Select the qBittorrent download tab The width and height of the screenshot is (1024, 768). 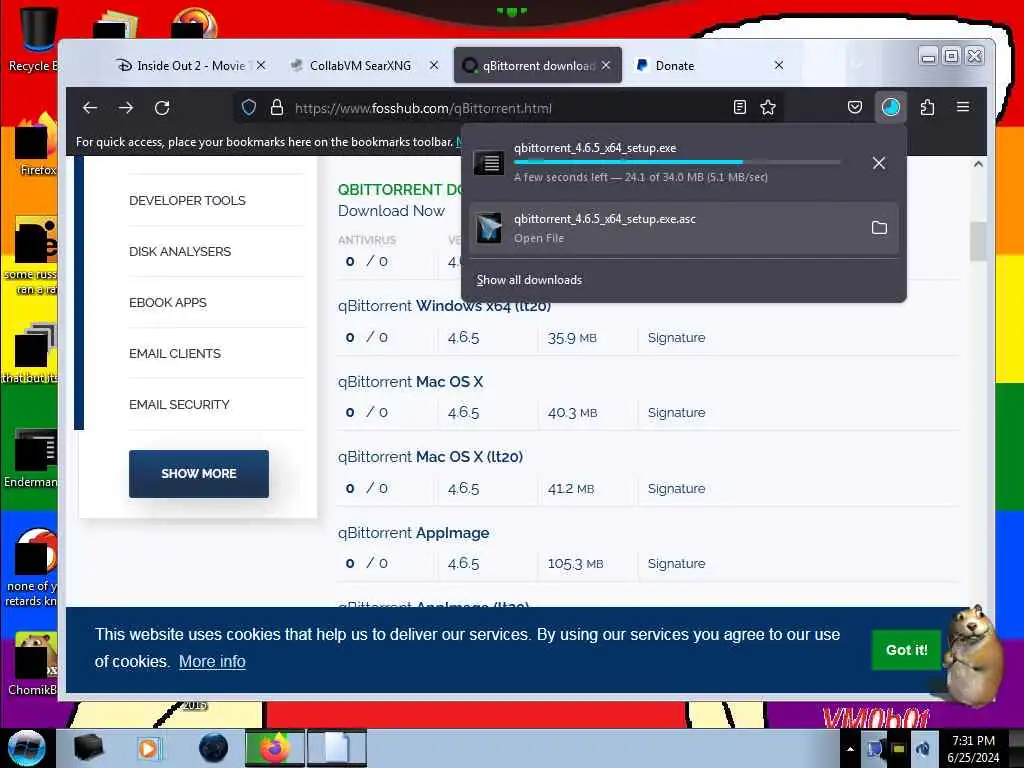point(538,65)
